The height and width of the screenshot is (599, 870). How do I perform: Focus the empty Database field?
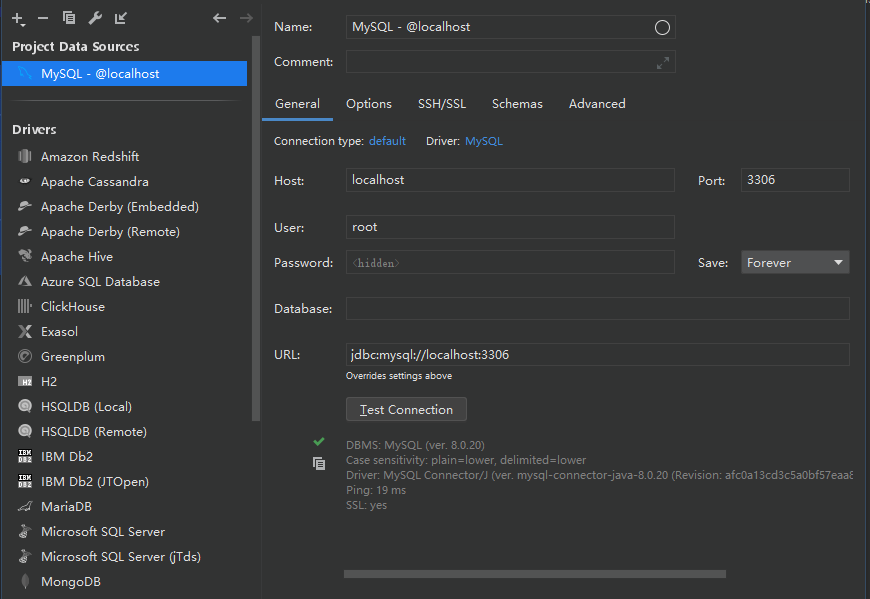[x=598, y=308]
